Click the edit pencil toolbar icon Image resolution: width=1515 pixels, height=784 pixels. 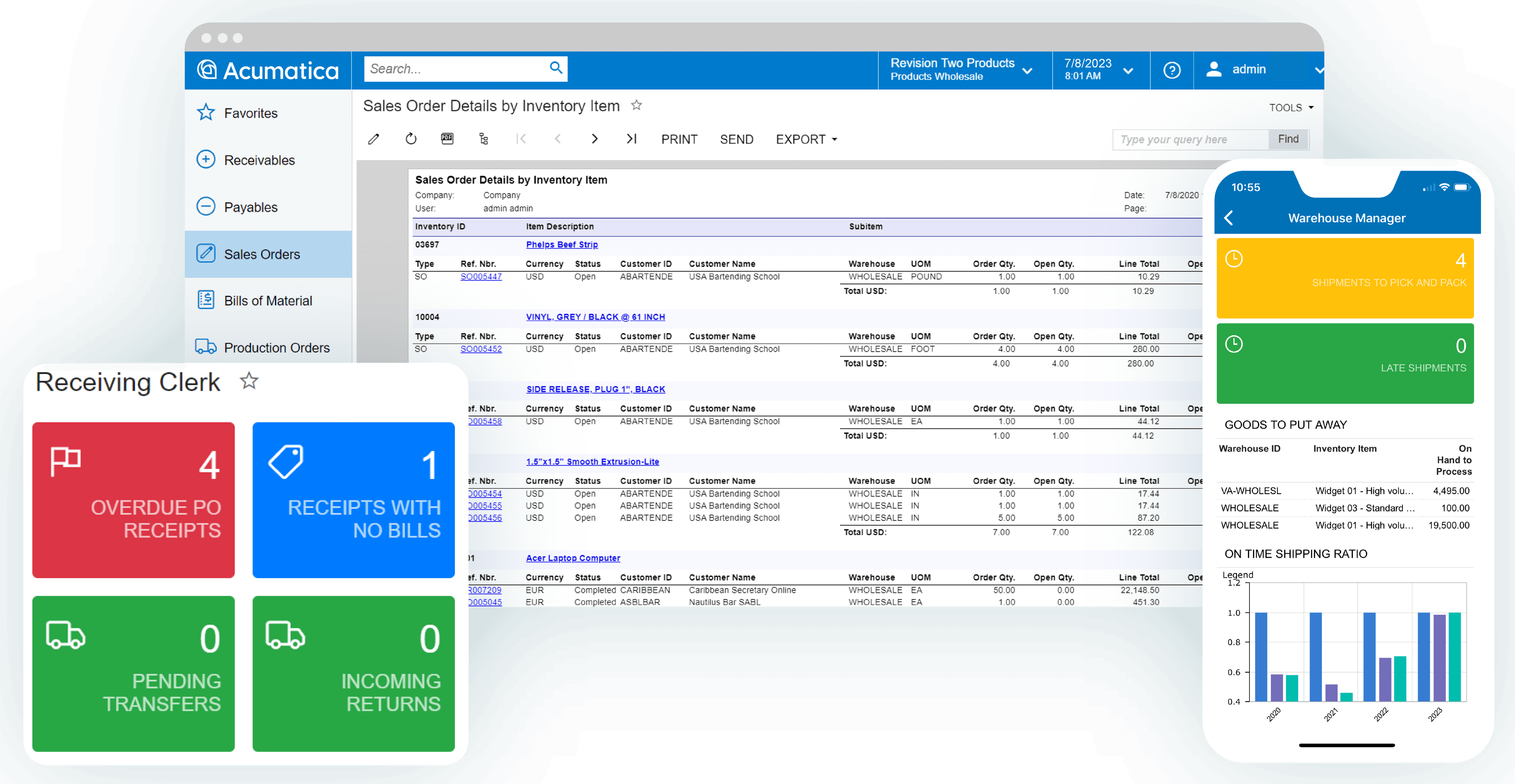click(x=373, y=139)
